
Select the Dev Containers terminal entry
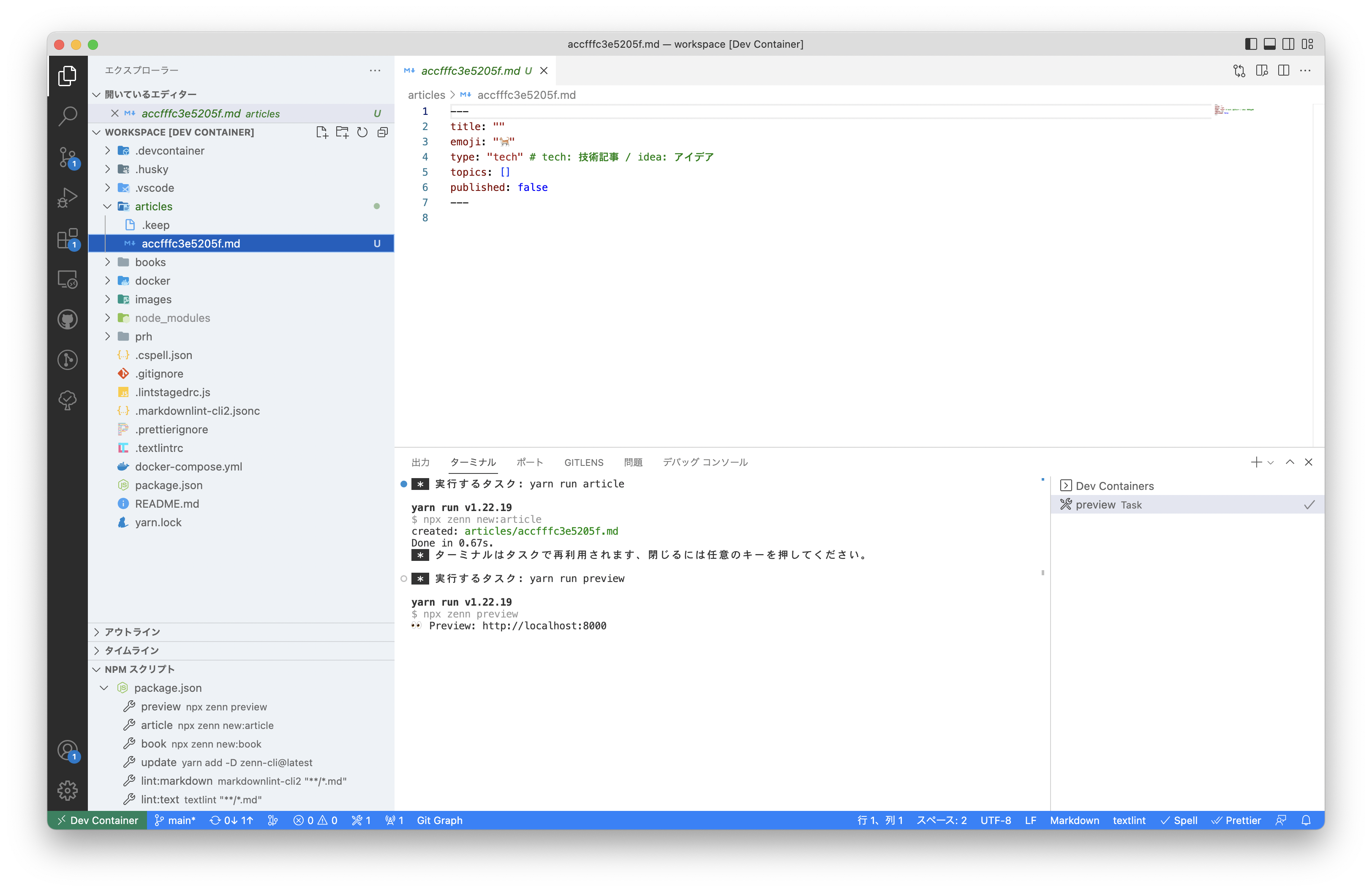click(1187, 486)
